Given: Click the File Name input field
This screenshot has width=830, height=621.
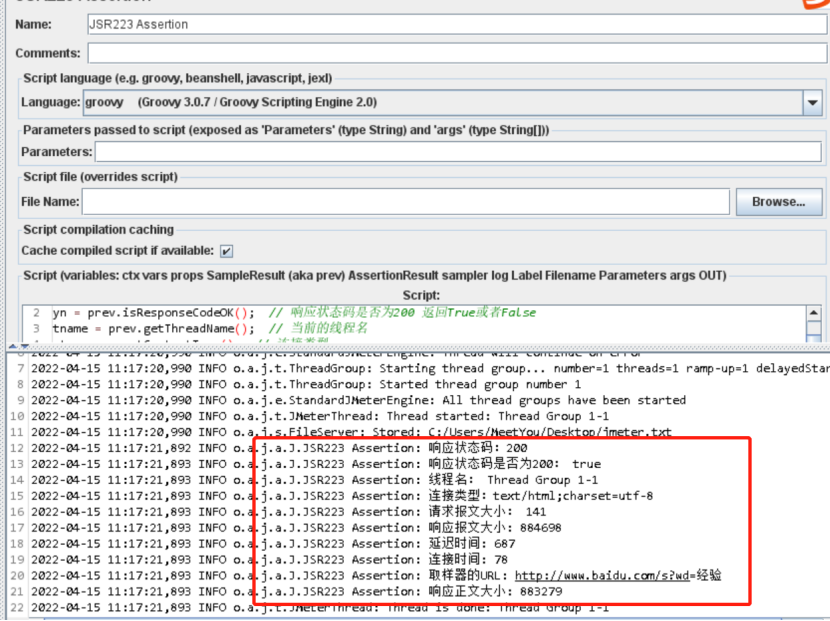Looking at the screenshot, I should click(x=405, y=202).
